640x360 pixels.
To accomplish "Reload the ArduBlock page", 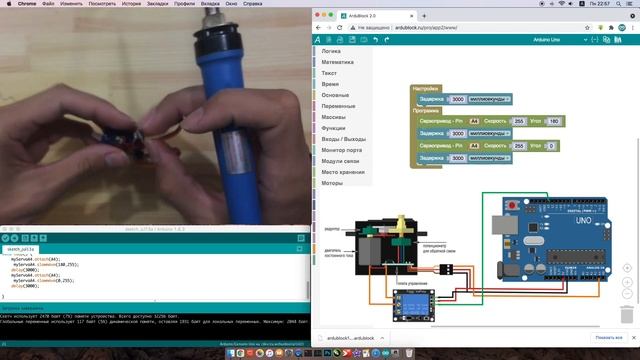I will (340, 28).
